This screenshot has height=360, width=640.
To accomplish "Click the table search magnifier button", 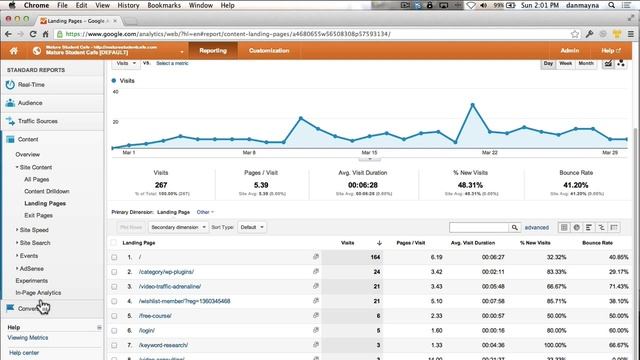I will coord(515,227).
